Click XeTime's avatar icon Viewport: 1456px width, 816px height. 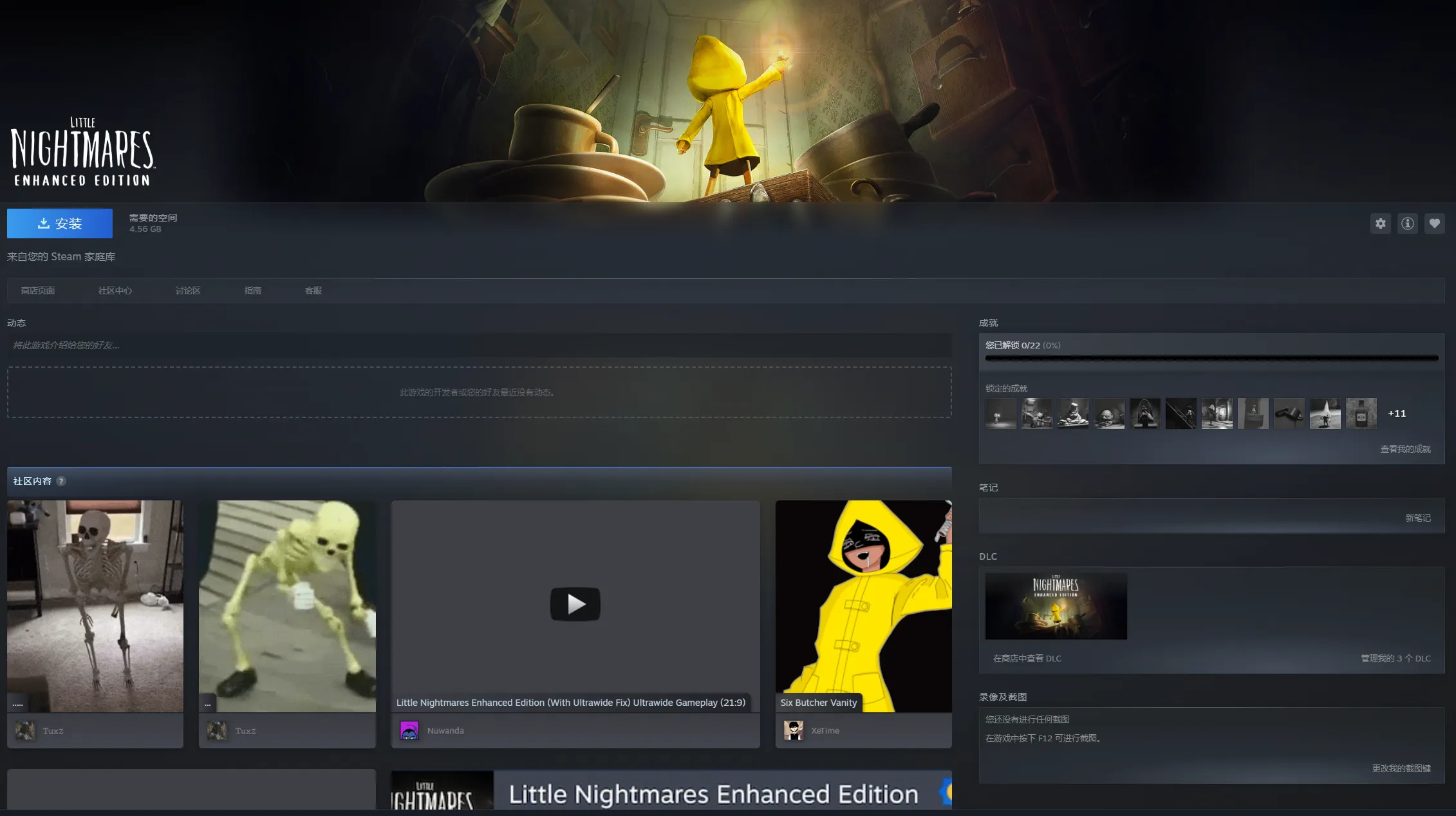point(793,730)
